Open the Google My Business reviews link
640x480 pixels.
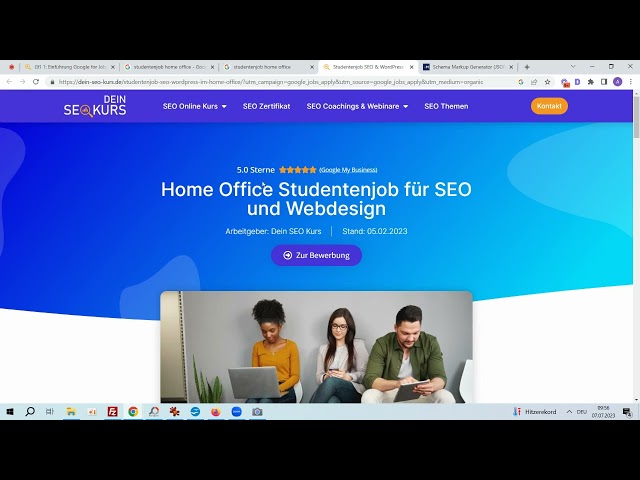click(x=348, y=170)
